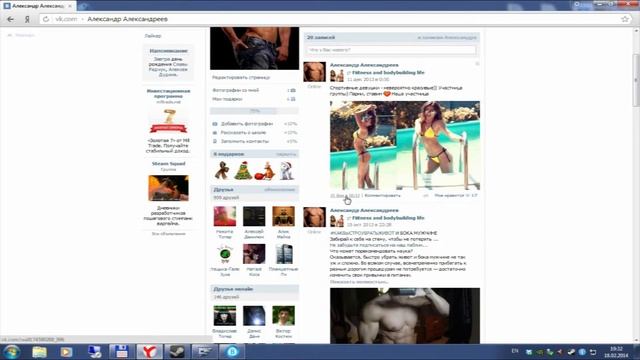This screenshot has height=360, width=640.
Task: Open Fitness and bodybuilding group in first post
Action: [388, 73]
